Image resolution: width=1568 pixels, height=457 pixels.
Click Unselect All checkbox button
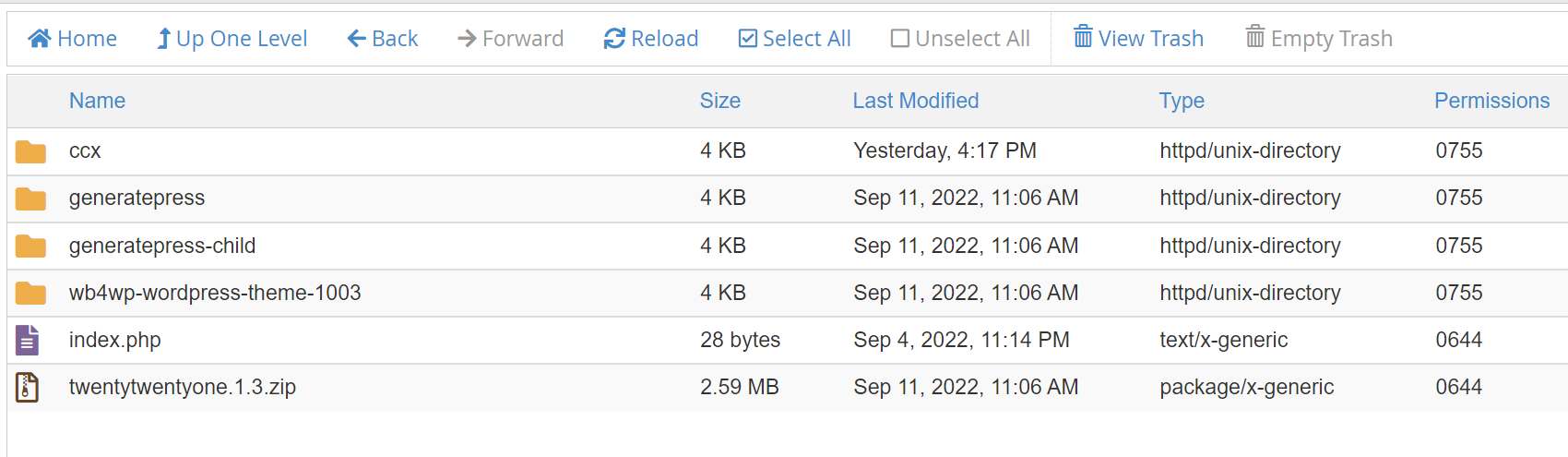point(960,39)
